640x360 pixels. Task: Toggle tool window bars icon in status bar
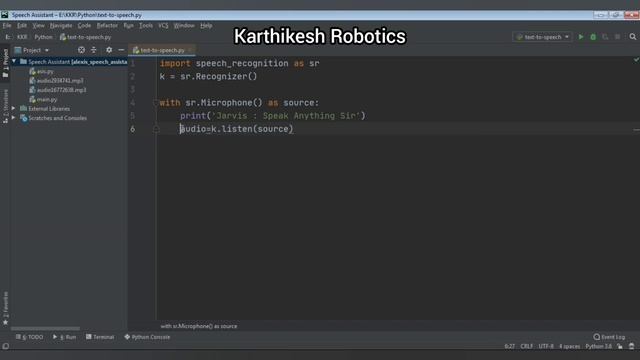click(x=6, y=346)
